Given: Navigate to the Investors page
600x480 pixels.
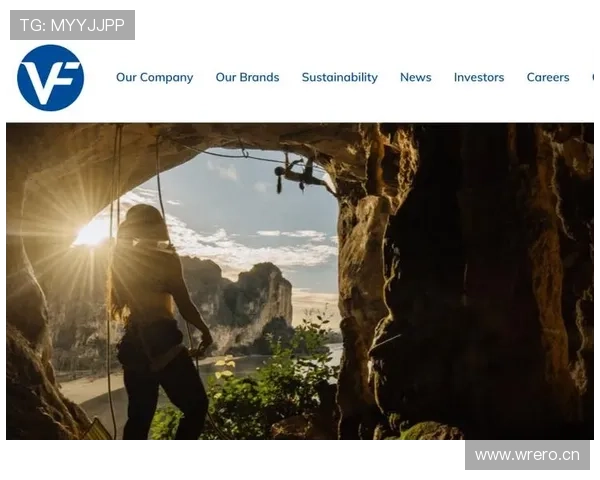Looking at the screenshot, I should tap(478, 77).
